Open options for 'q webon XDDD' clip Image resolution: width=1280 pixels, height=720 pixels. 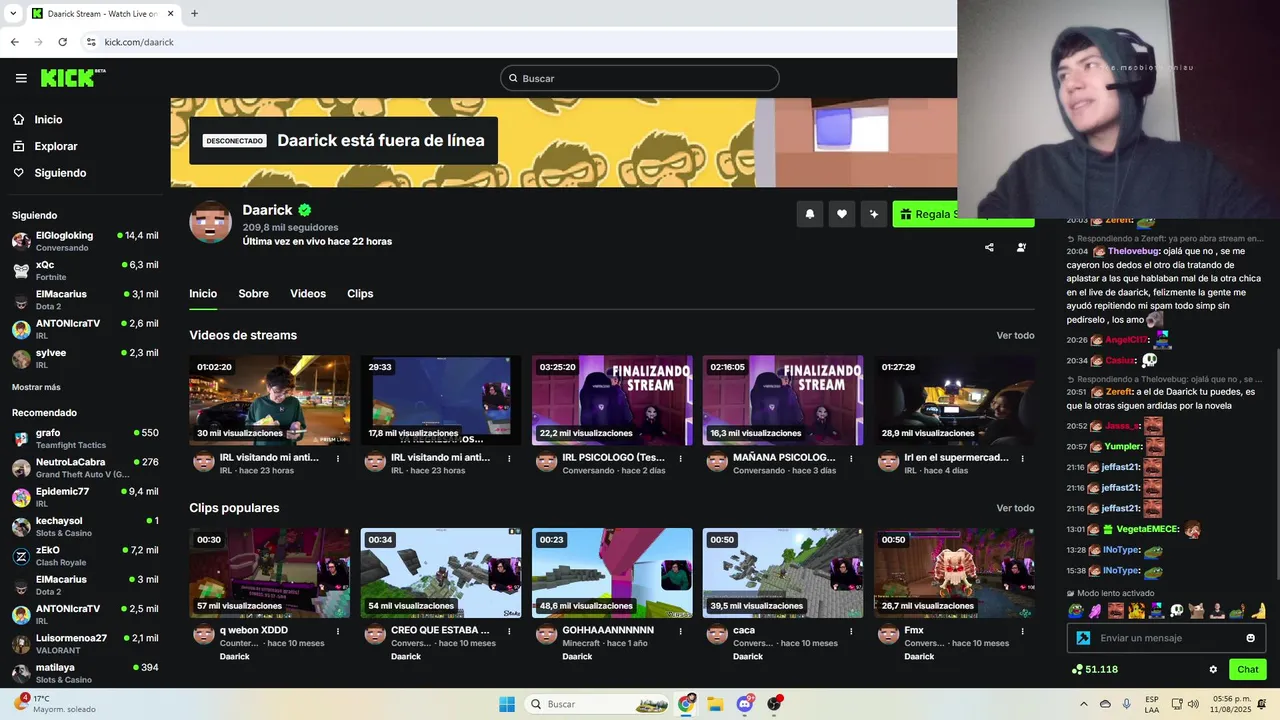[x=337, y=631]
